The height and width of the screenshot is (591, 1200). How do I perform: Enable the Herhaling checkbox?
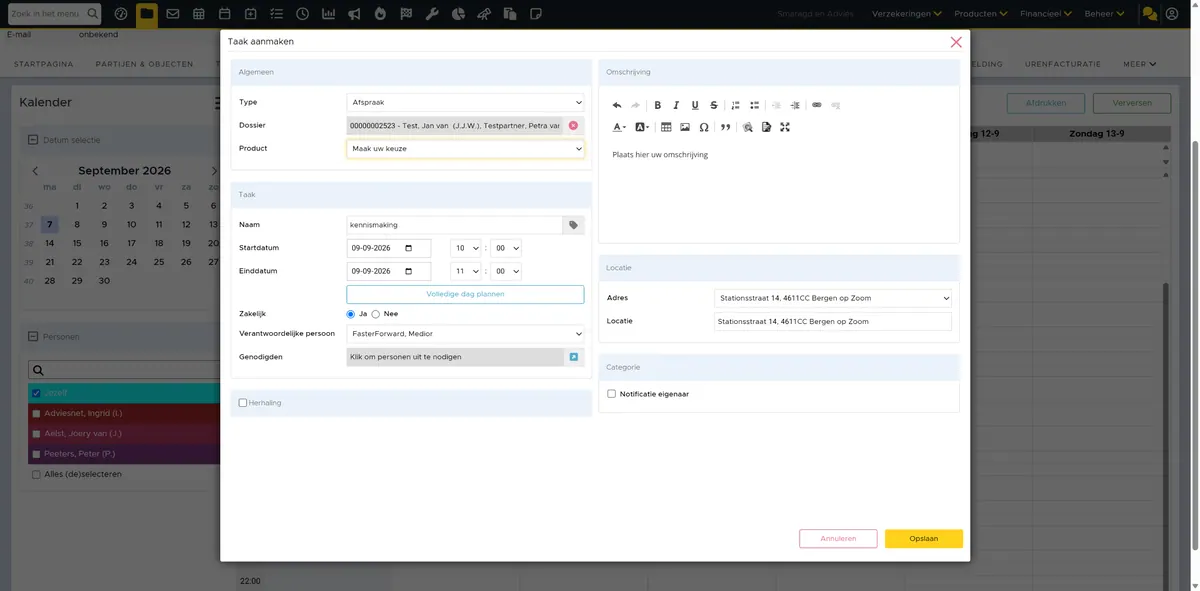[x=243, y=403]
